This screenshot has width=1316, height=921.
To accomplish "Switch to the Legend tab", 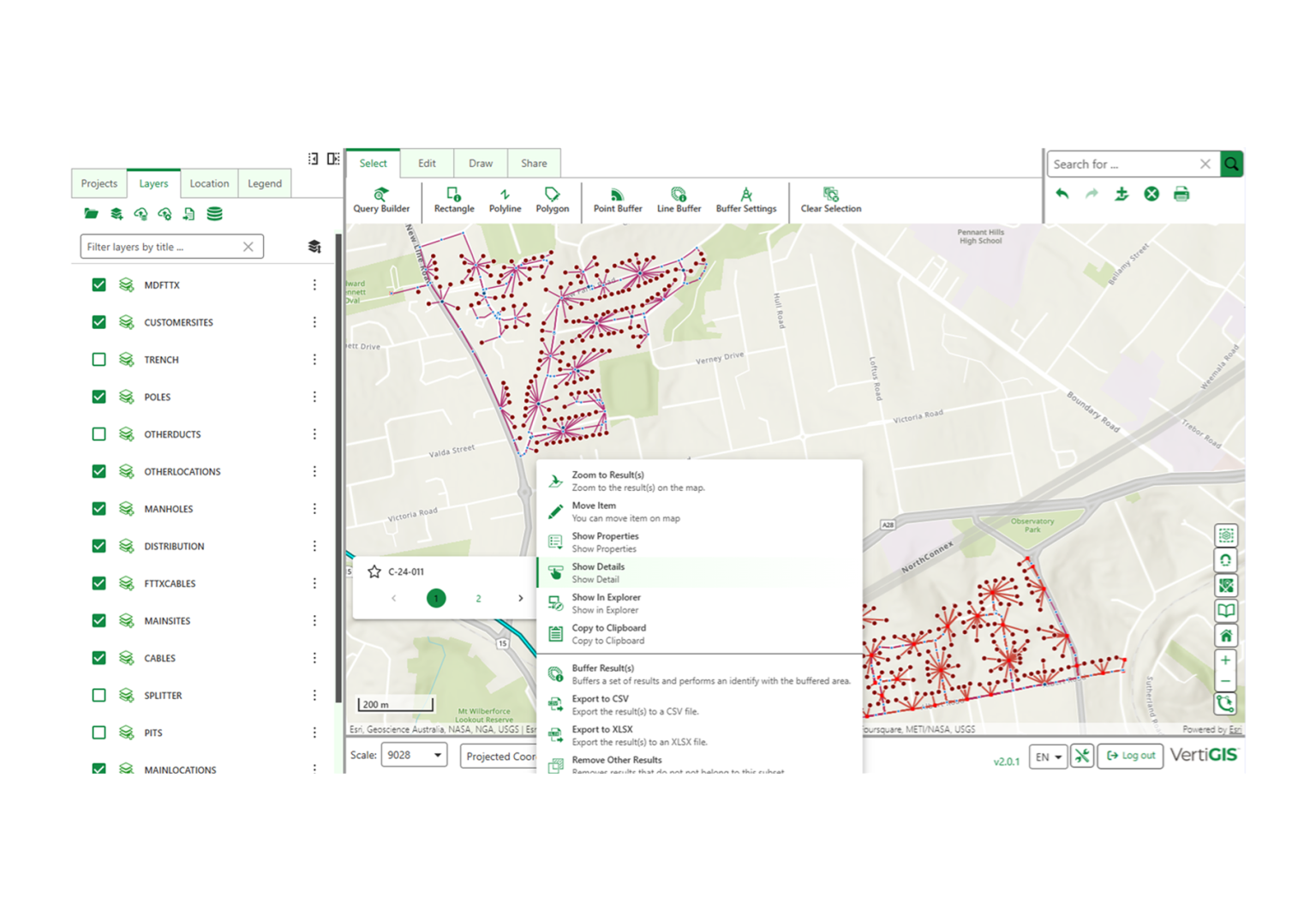I will (x=265, y=183).
